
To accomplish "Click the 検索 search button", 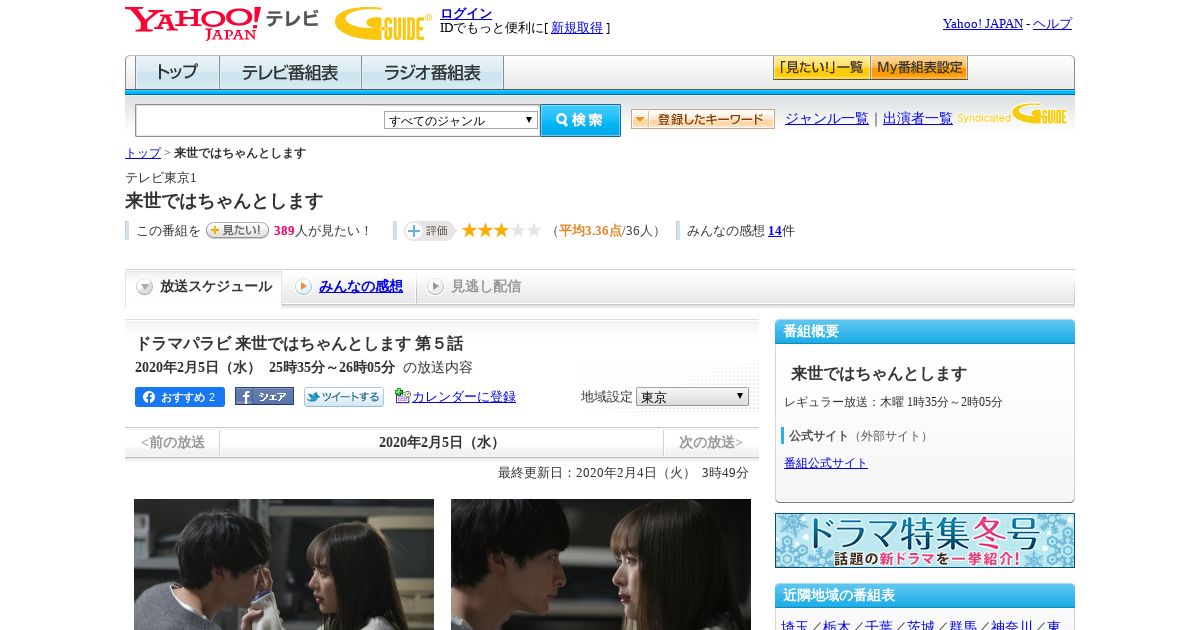I will click(580, 120).
